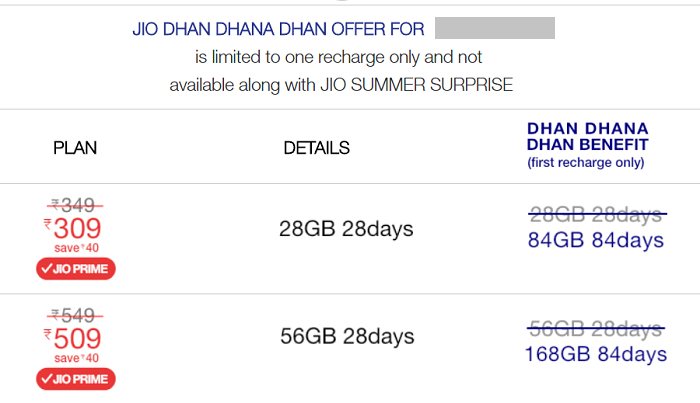Click the JIO PRIME badge under ₹309
The width and height of the screenshot is (700, 403).
[x=76, y=269]
